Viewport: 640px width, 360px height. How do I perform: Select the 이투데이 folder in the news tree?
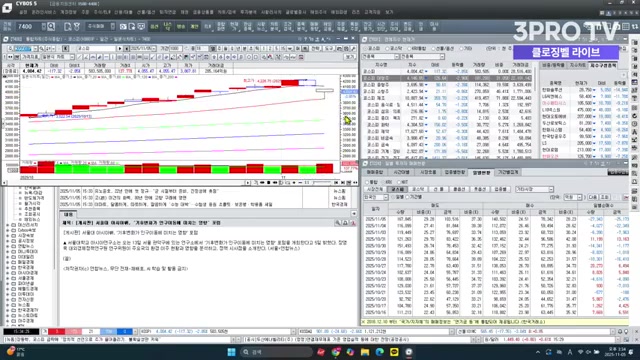[x=25, y=294]
